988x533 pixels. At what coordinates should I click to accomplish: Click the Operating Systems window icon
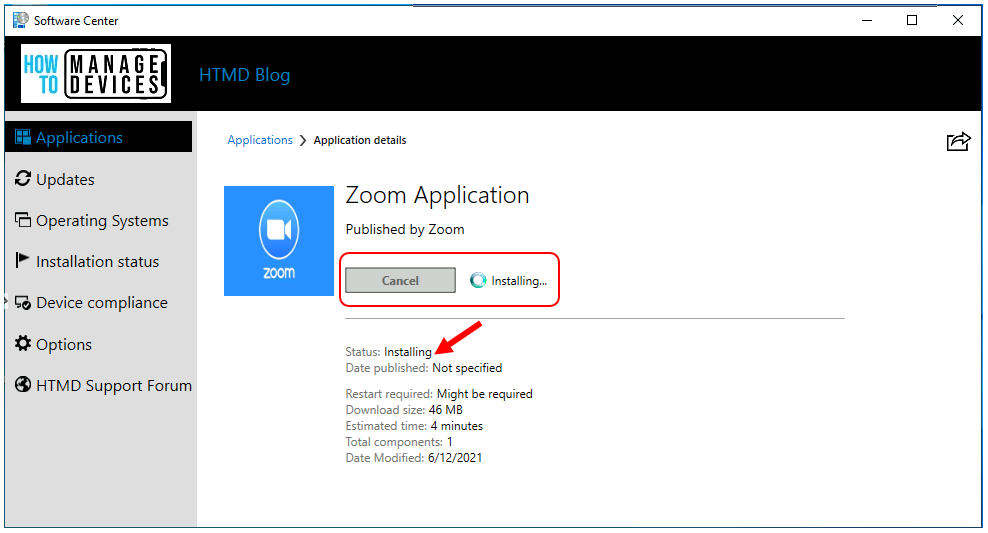click(23, 220)
